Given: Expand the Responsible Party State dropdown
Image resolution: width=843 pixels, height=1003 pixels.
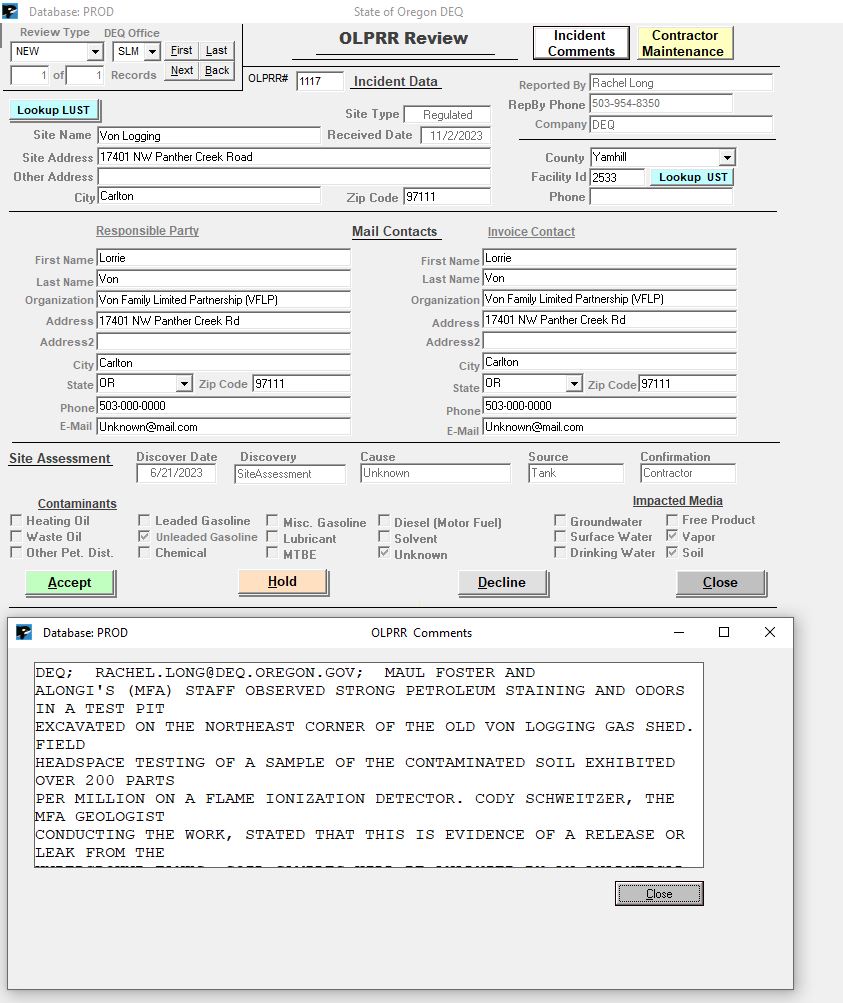Looking at the screenshot, I should 184,384.
